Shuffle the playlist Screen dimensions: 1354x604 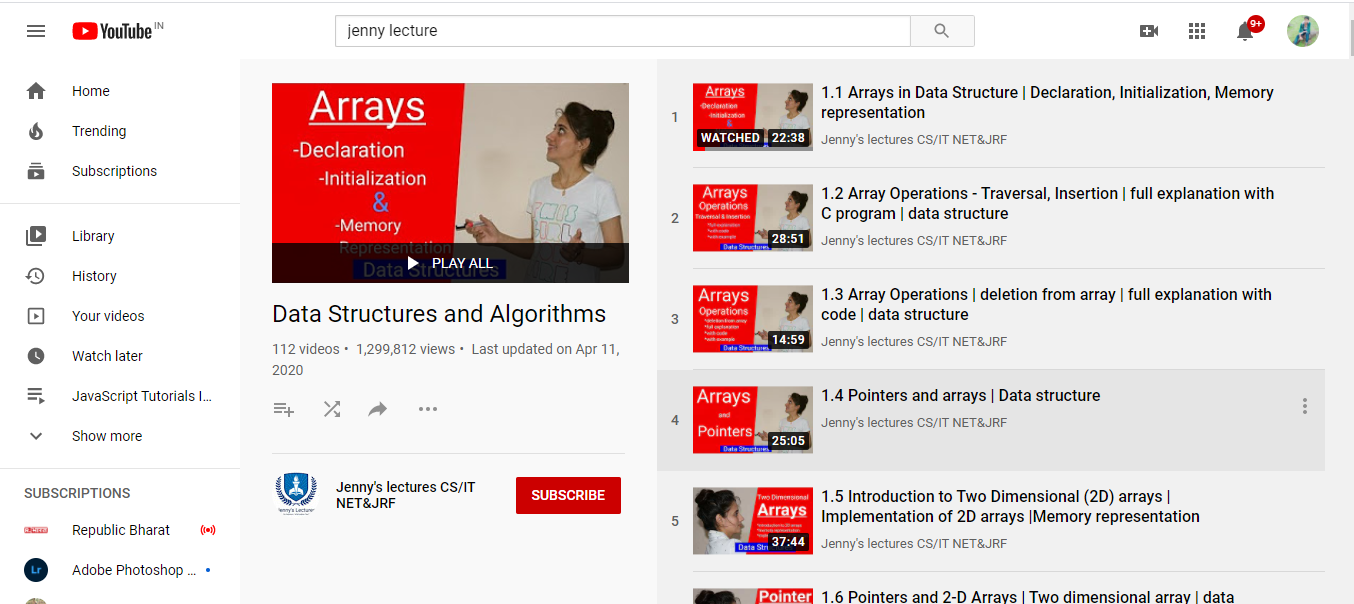click(332, 409)
